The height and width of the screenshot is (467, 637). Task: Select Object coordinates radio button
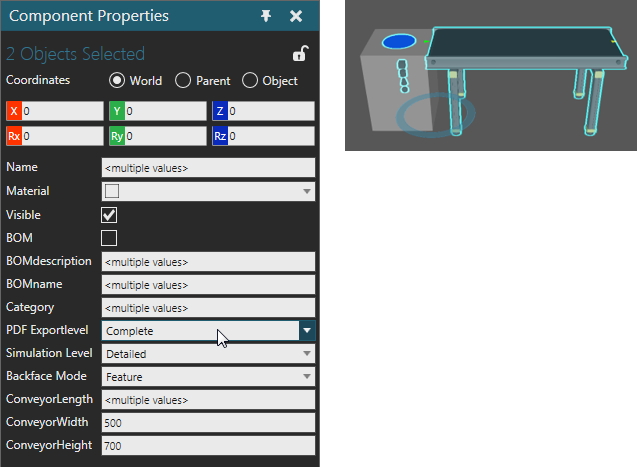tap(250, 81)
